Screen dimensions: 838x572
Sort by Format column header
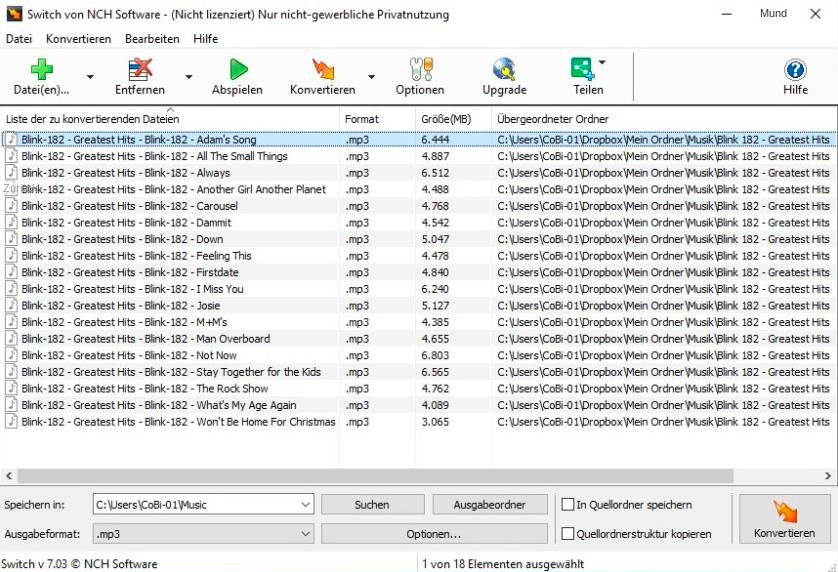pos(377,119)
